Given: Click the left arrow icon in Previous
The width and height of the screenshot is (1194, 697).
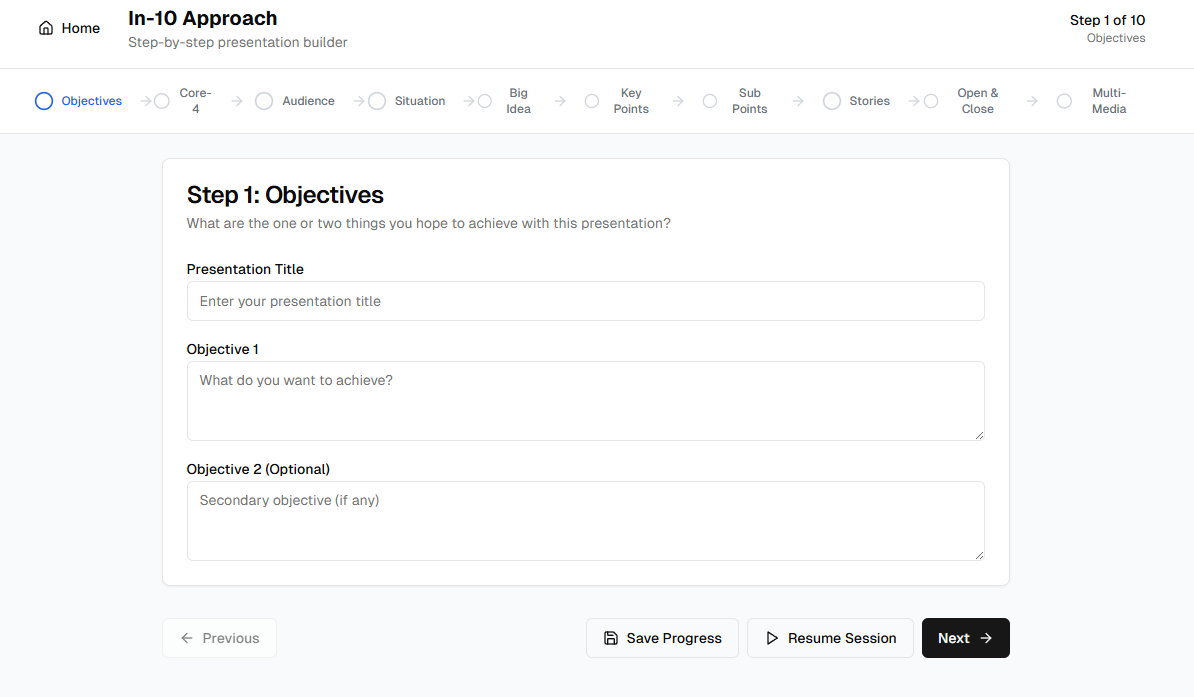Looking at the screenshot, I should 187,638.
